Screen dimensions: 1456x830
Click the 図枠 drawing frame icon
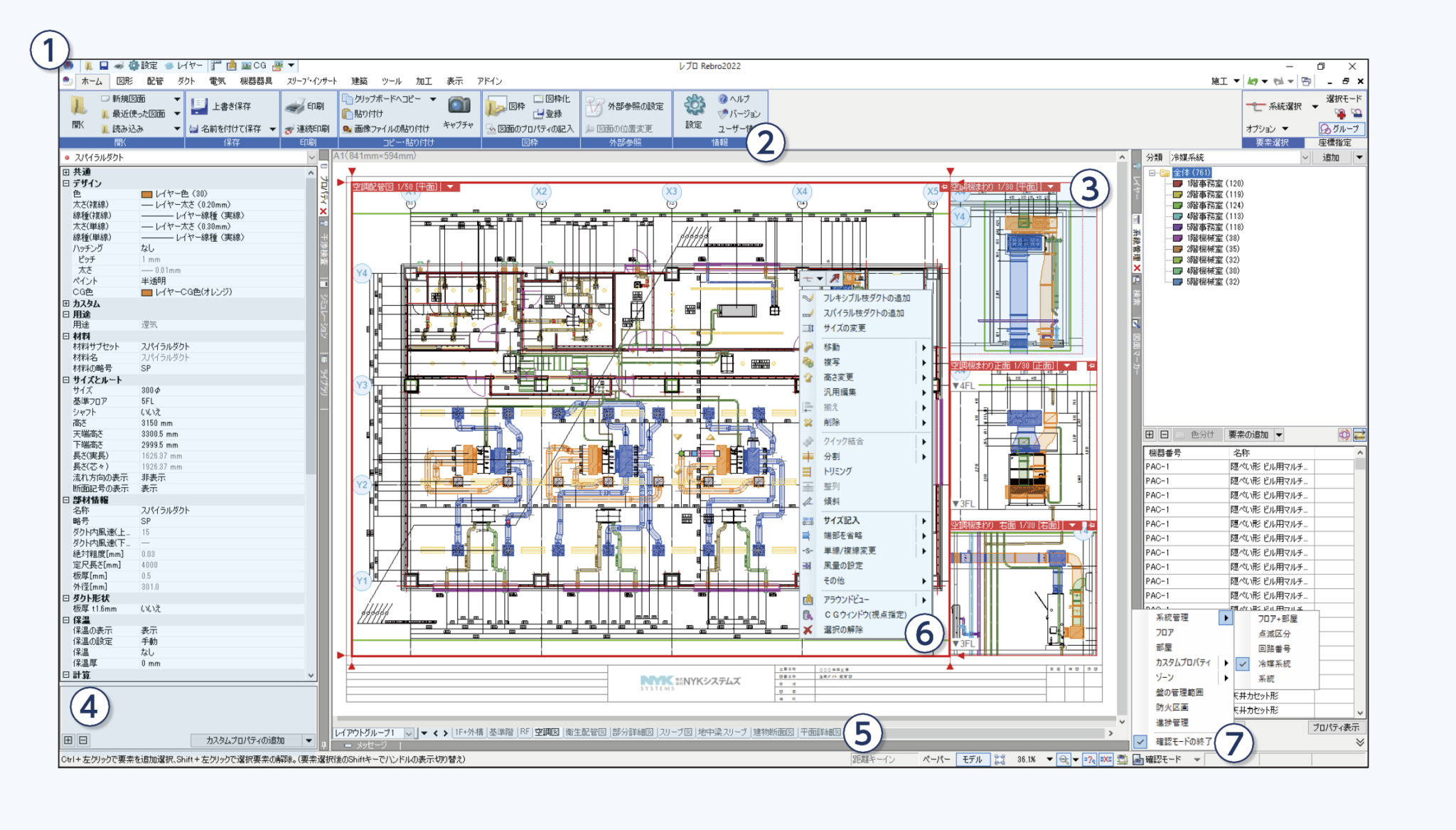[496, 107]
